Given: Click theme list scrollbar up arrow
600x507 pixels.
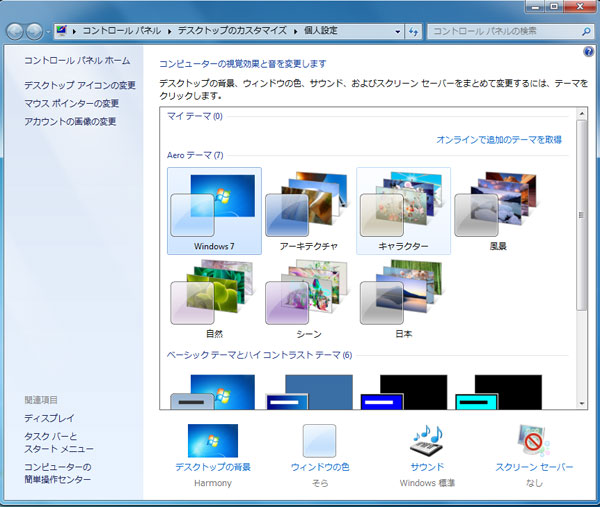Looking at the screenshot, I should [582, 114].
